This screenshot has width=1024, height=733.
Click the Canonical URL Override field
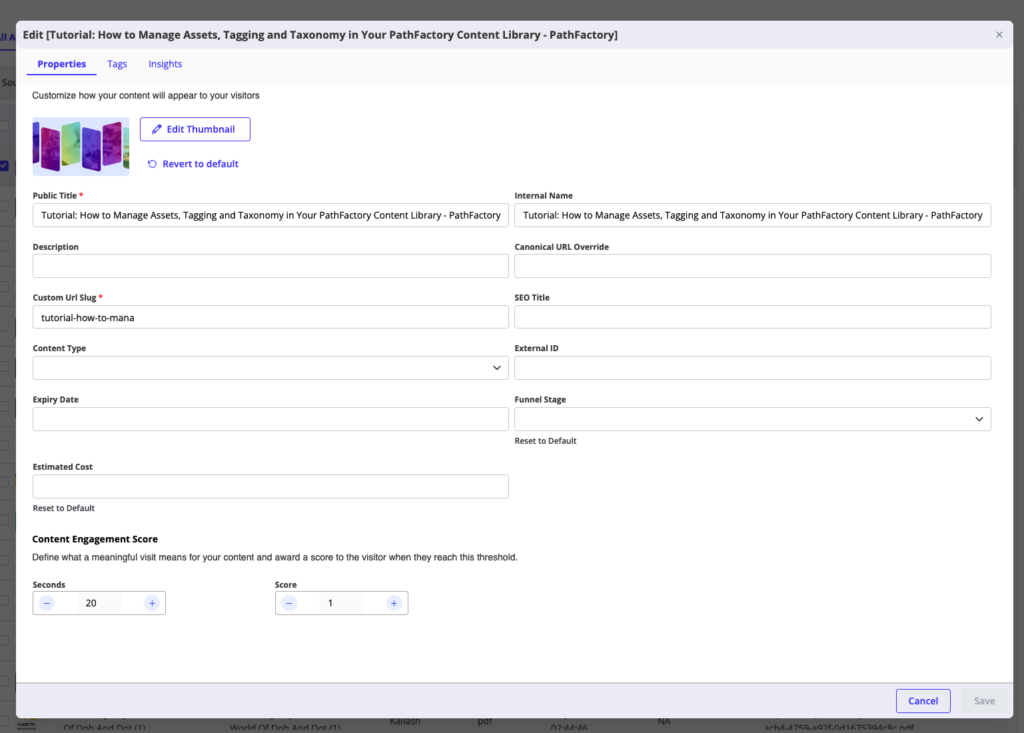point(752,266)
